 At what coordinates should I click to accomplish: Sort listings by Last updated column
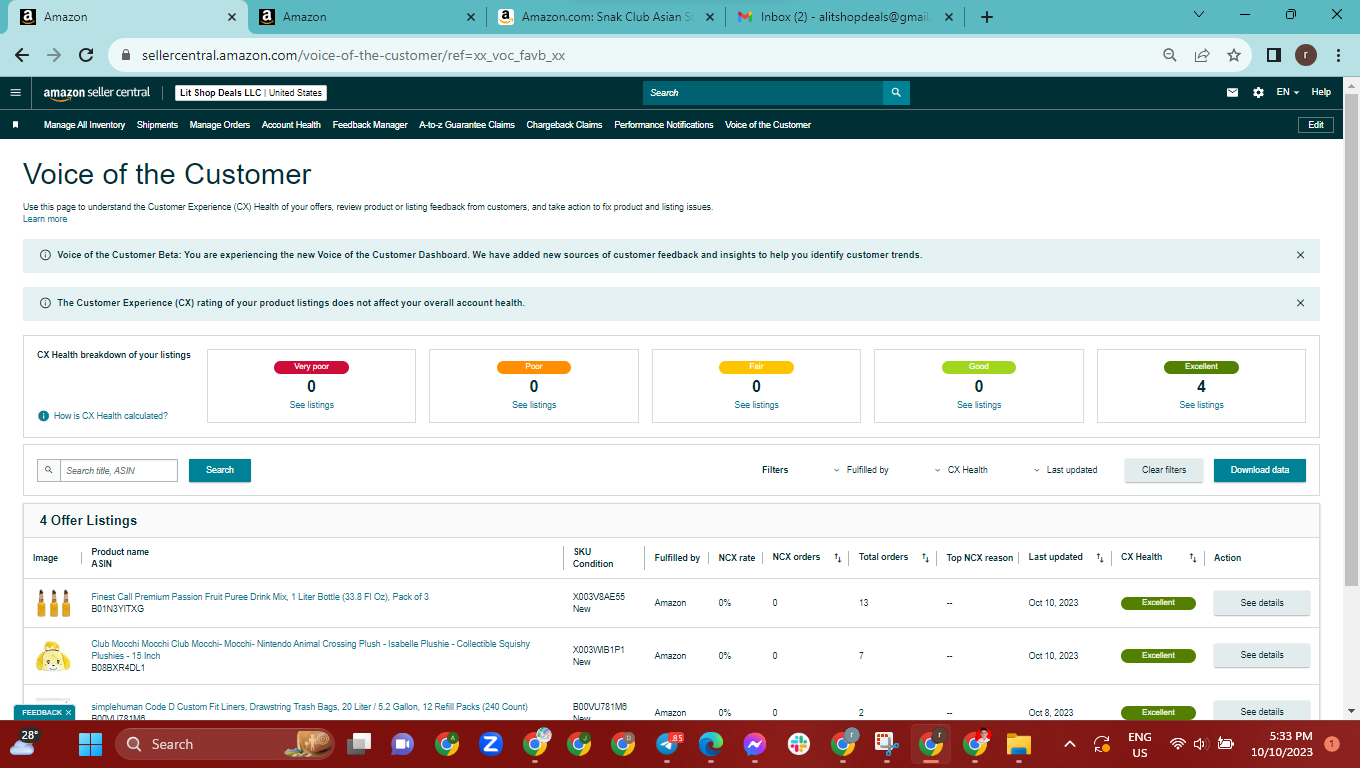coord(1099,558)
